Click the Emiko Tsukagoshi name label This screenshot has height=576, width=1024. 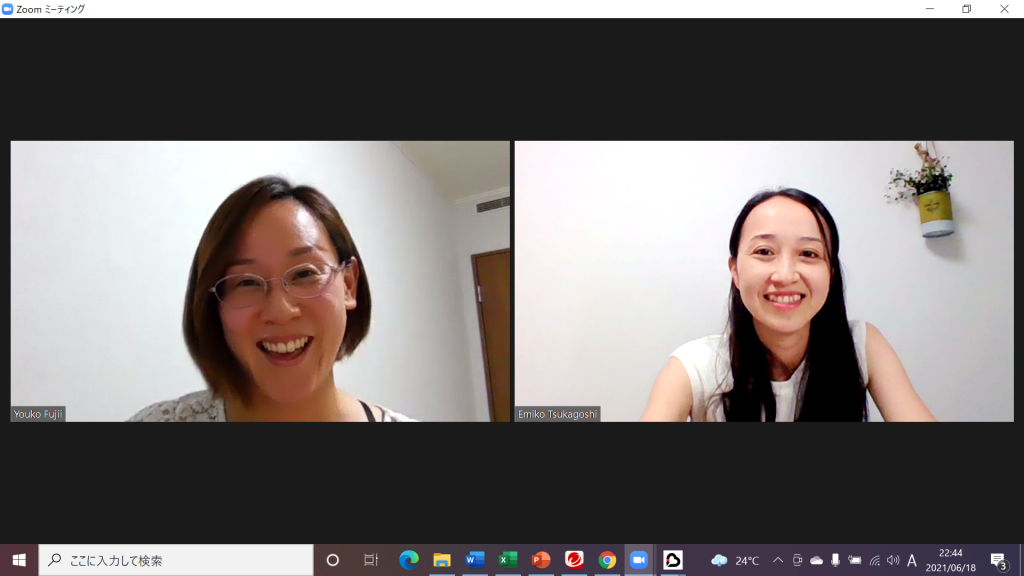click(557, 414)
